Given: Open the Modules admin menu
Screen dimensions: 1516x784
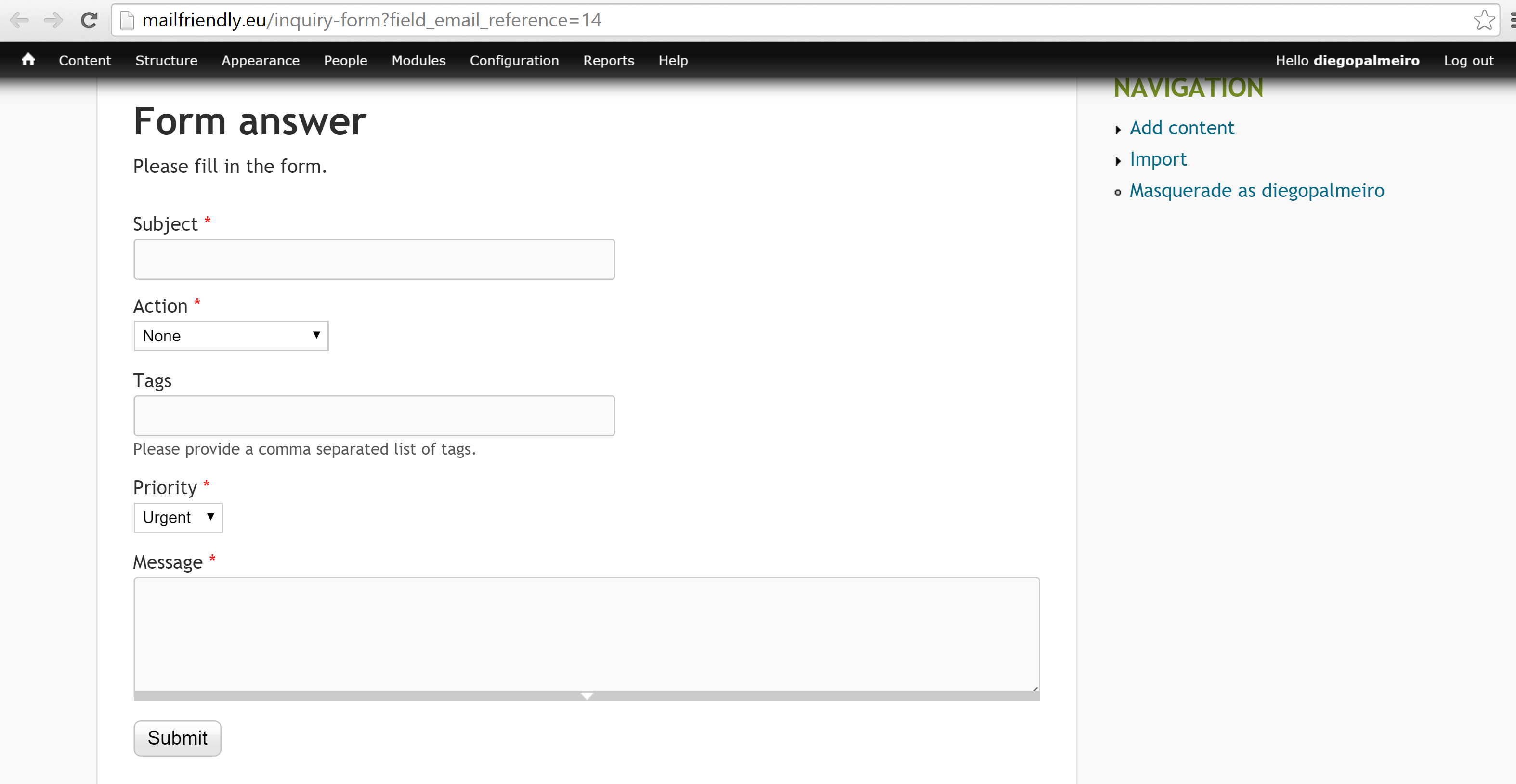Looking at the screenshot, I should 418,61.
